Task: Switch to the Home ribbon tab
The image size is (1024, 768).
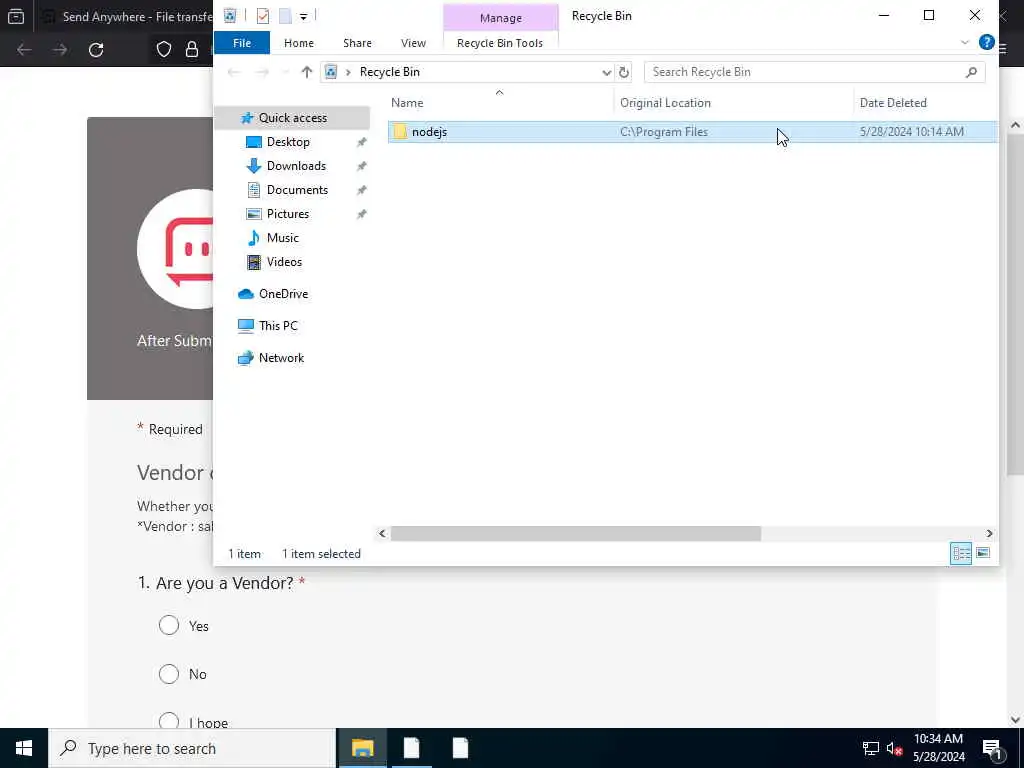Action: pos(298,43)
